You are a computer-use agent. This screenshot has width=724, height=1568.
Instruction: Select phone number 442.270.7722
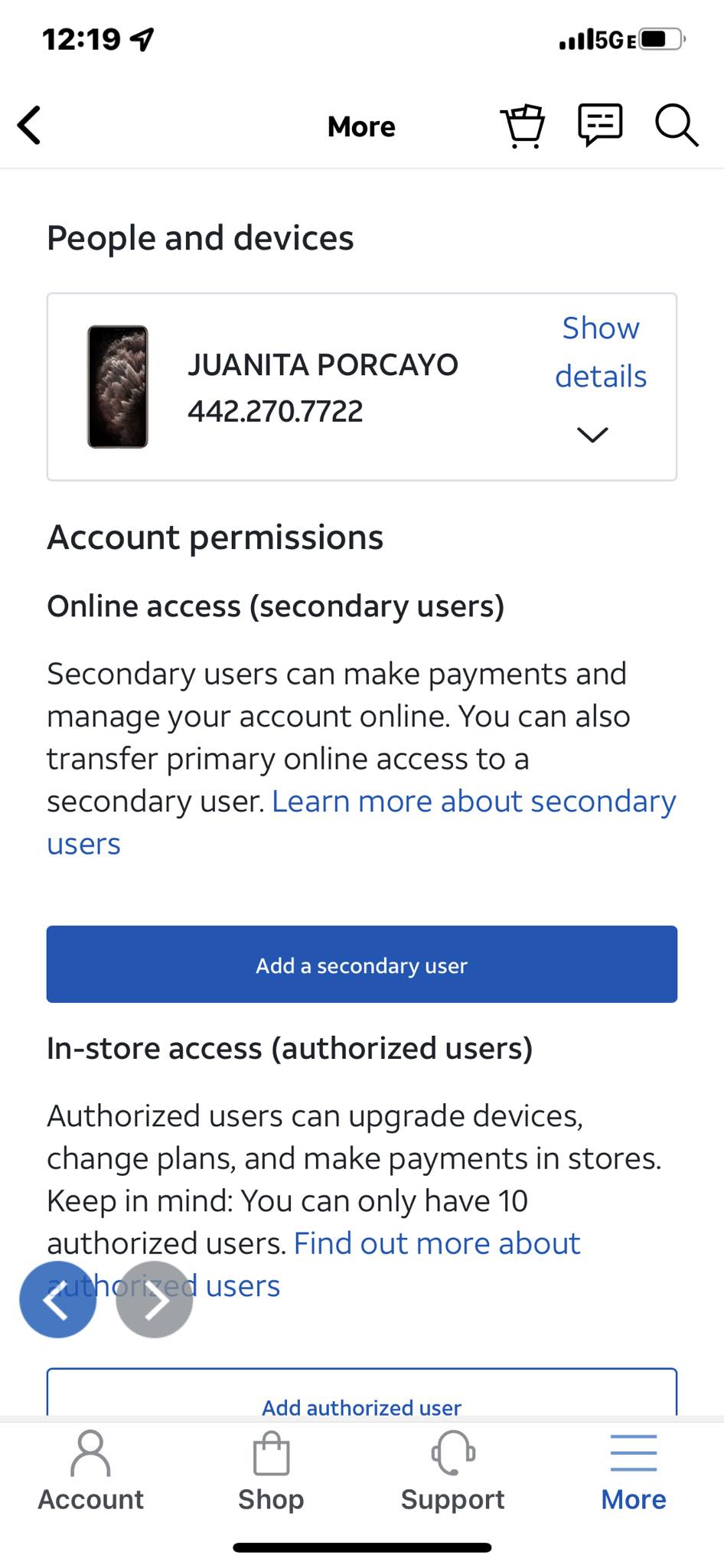276,412
